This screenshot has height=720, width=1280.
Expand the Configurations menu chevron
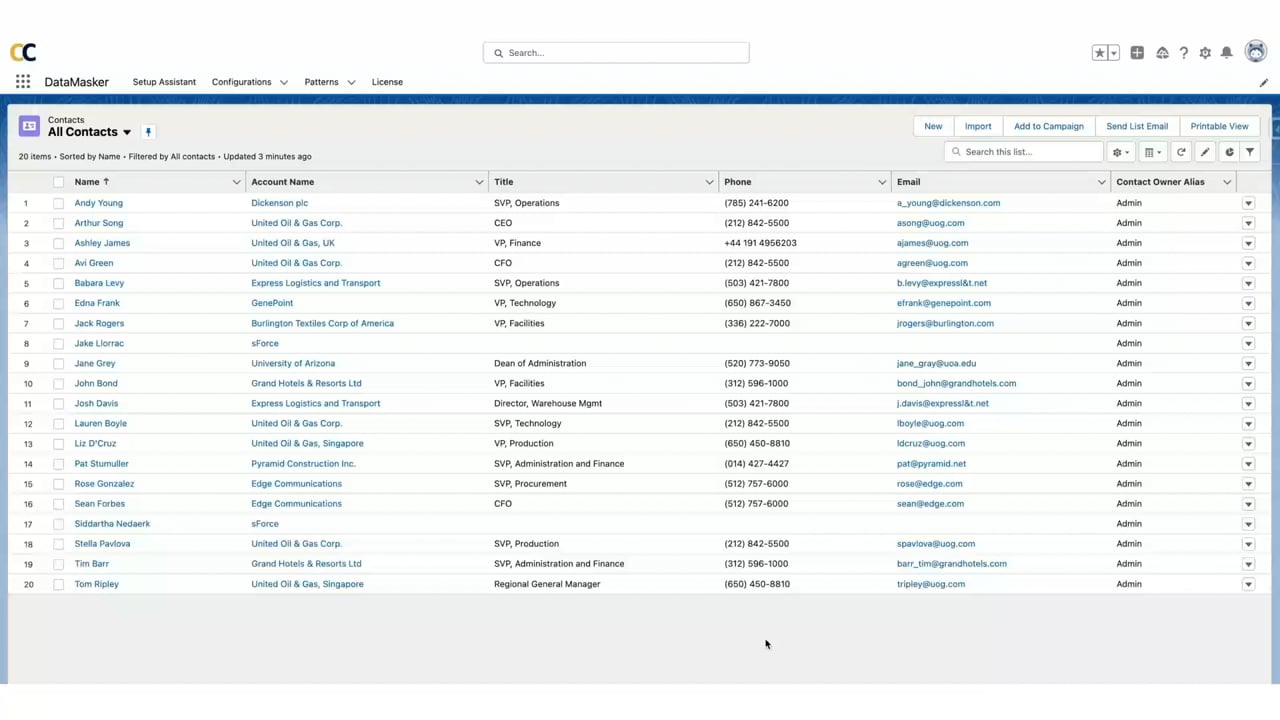284,82
